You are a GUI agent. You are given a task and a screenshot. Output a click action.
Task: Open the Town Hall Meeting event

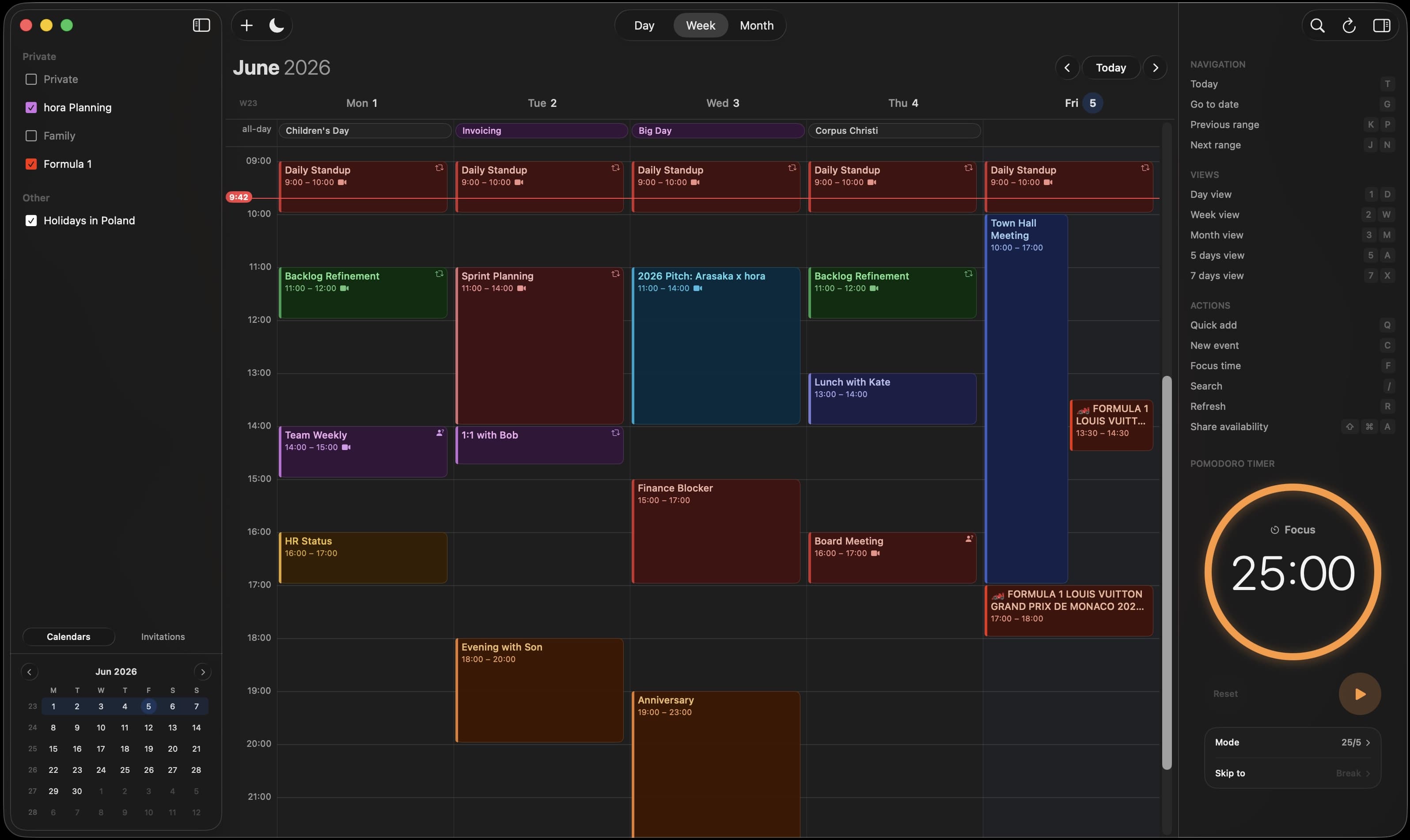pos(1026,398)
